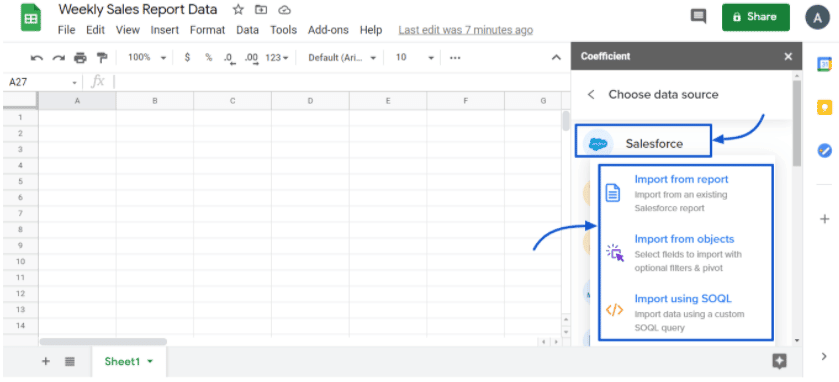
Task: Select the paint format tool
Action: (102, 58)
